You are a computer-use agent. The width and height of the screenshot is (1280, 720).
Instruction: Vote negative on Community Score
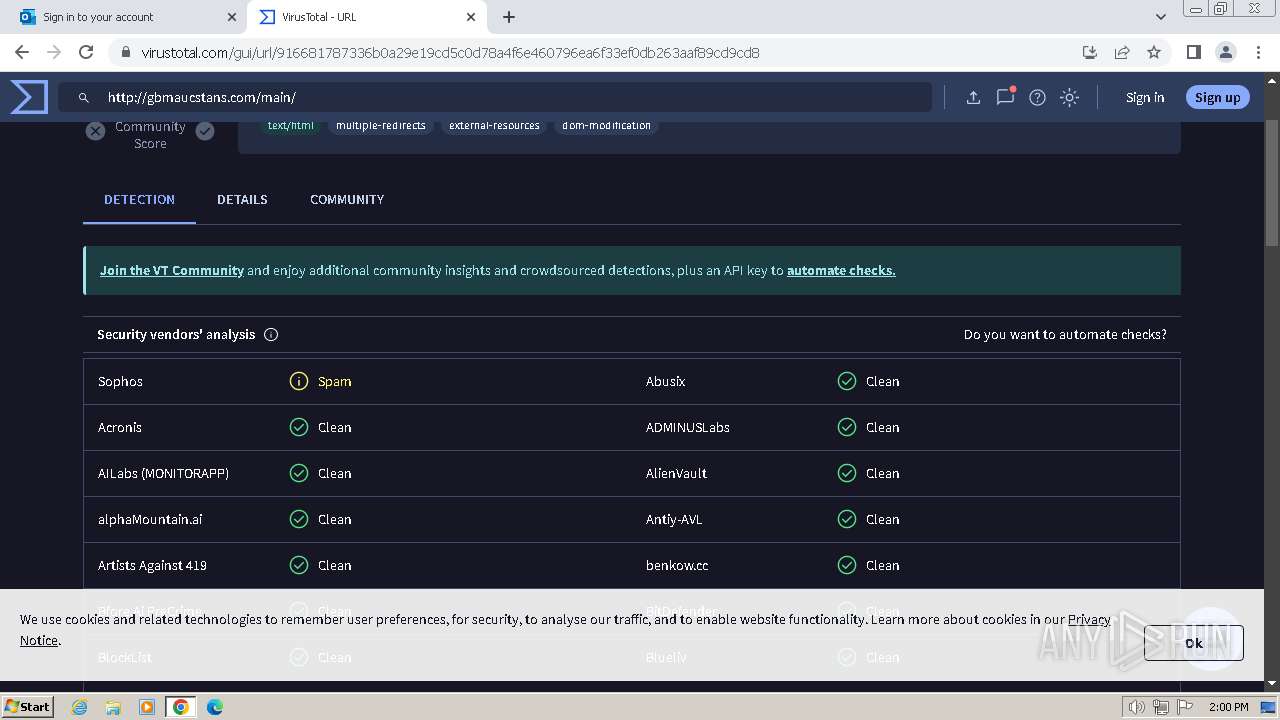(95, 131)
